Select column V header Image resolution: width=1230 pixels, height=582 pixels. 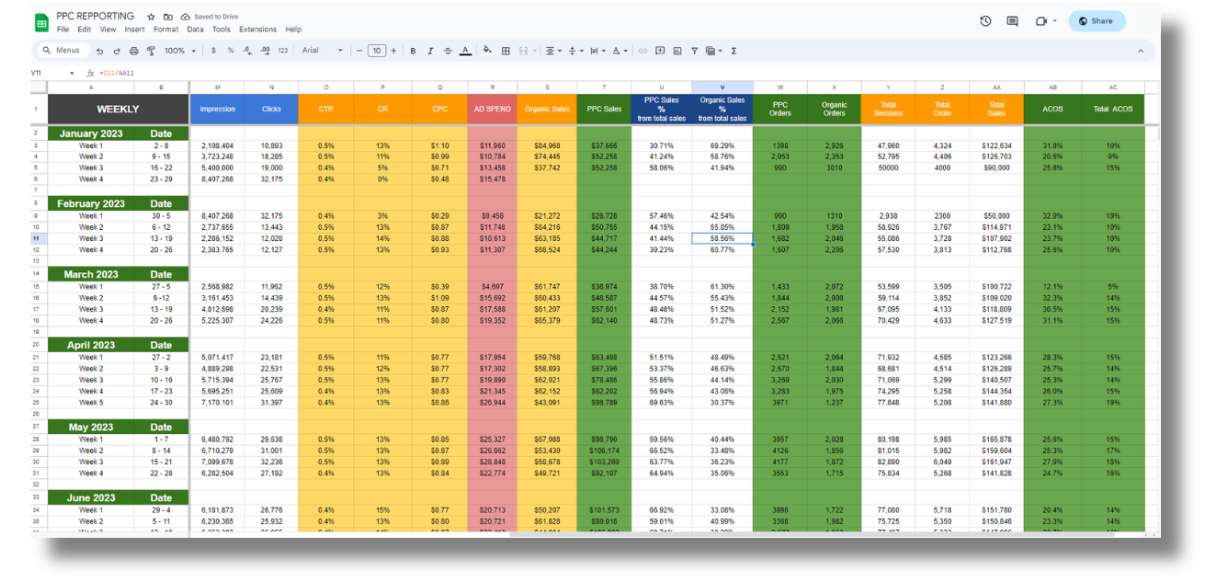click(722, 87)
